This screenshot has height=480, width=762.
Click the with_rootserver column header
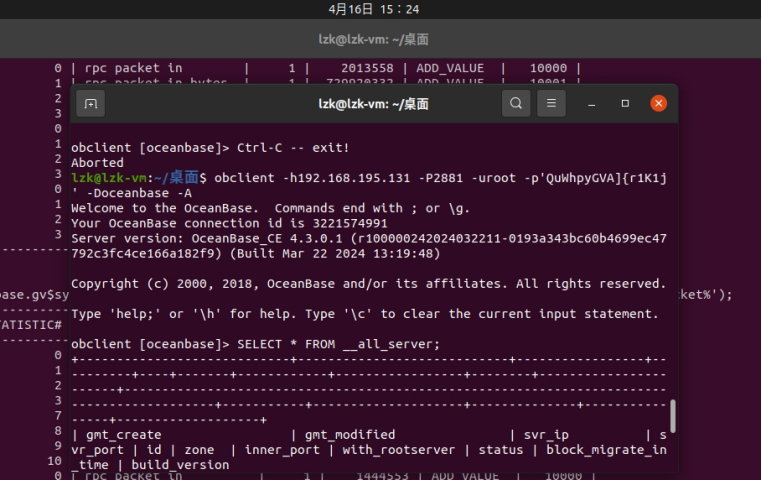point(398,450)
